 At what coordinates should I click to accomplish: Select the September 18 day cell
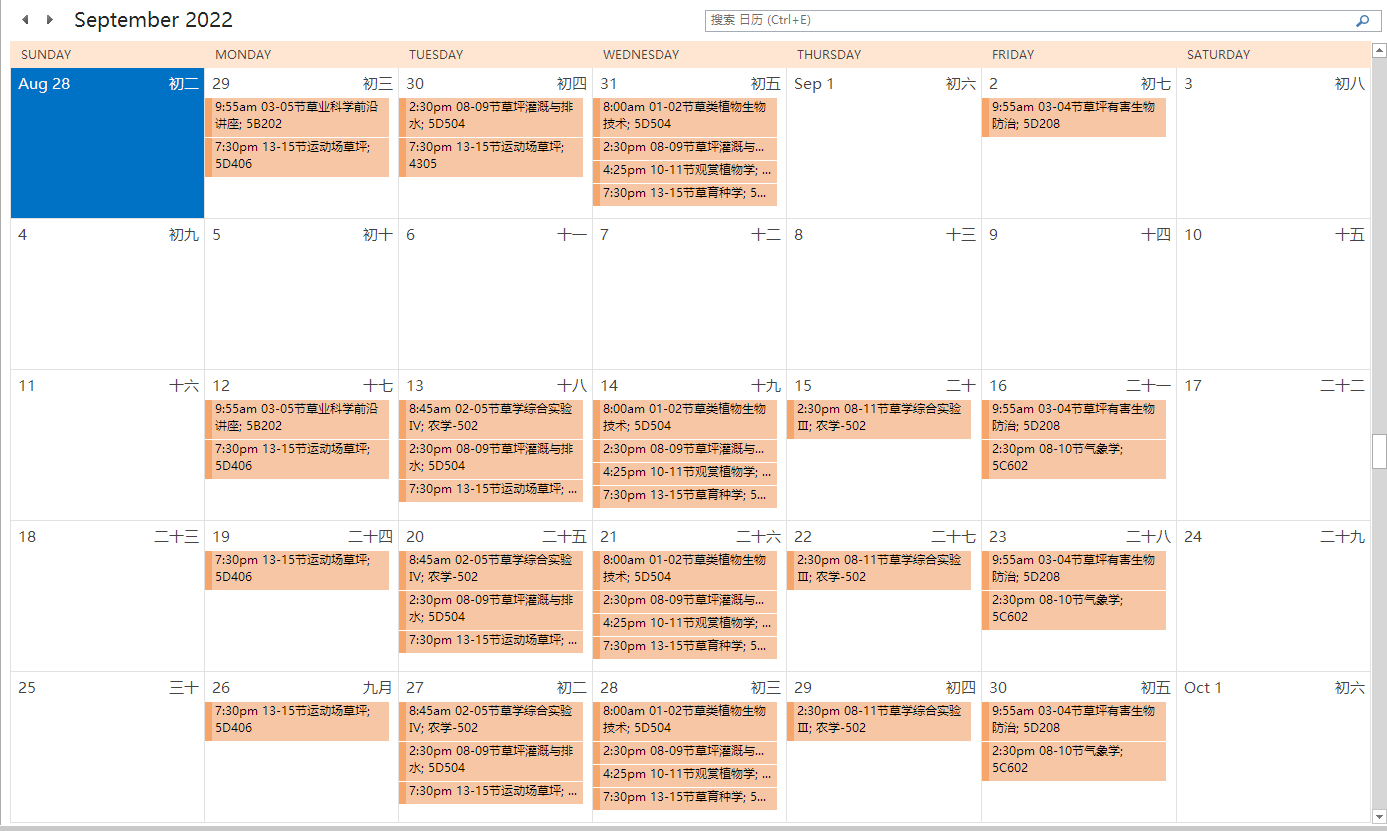click(x=107, y=596)
